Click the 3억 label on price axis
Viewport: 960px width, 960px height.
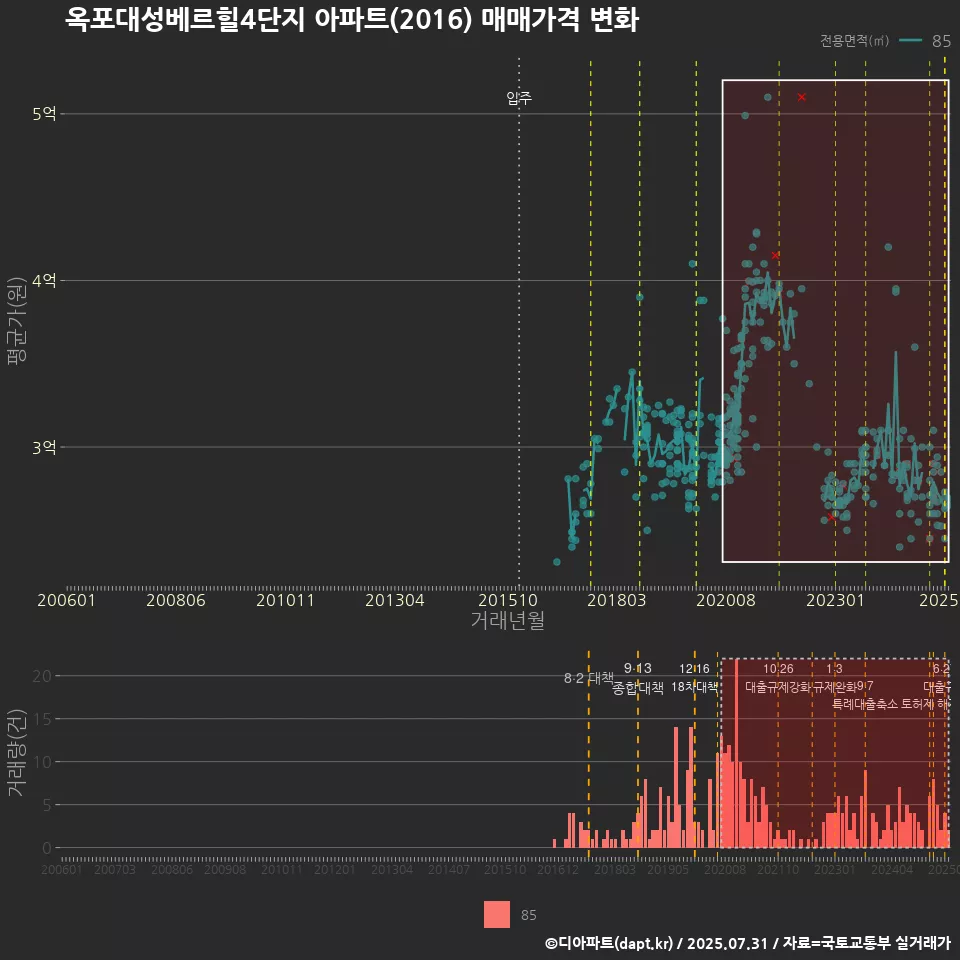point(44,448)
